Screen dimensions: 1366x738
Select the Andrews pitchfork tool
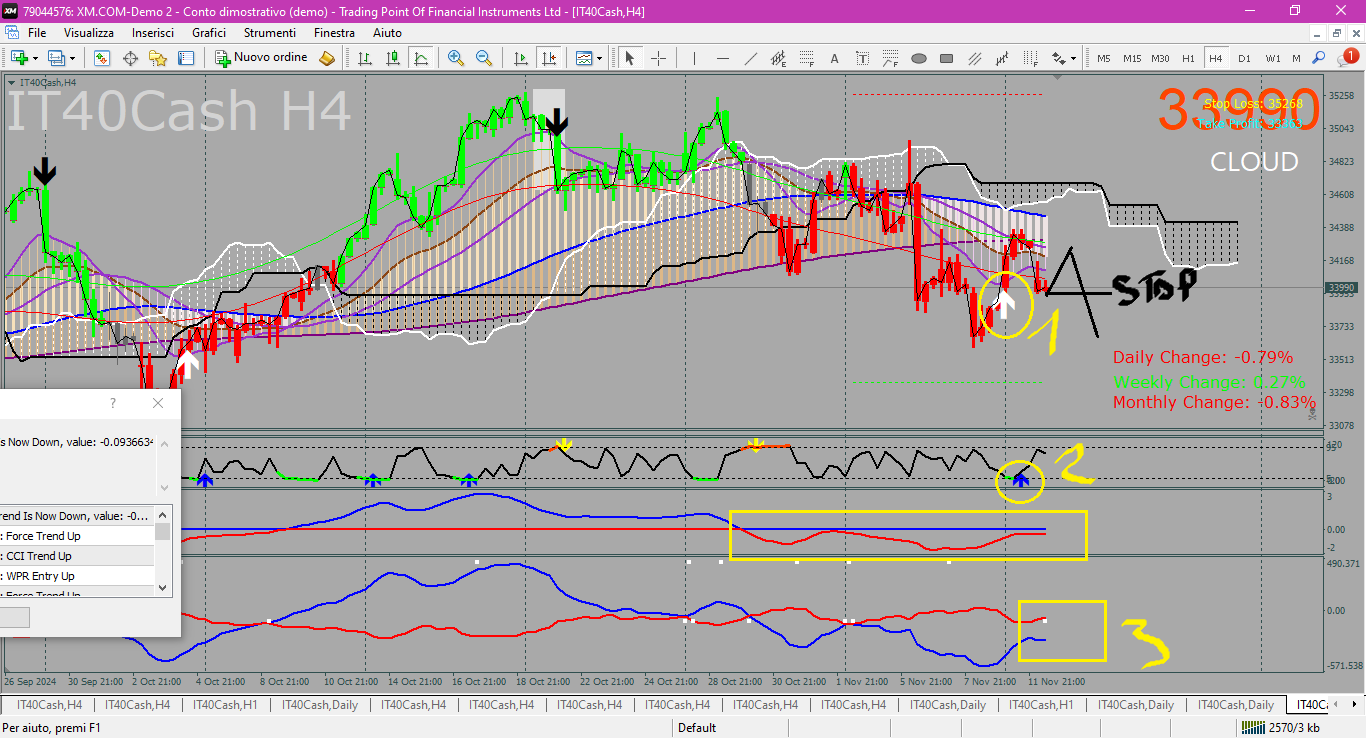[1002, 58]
